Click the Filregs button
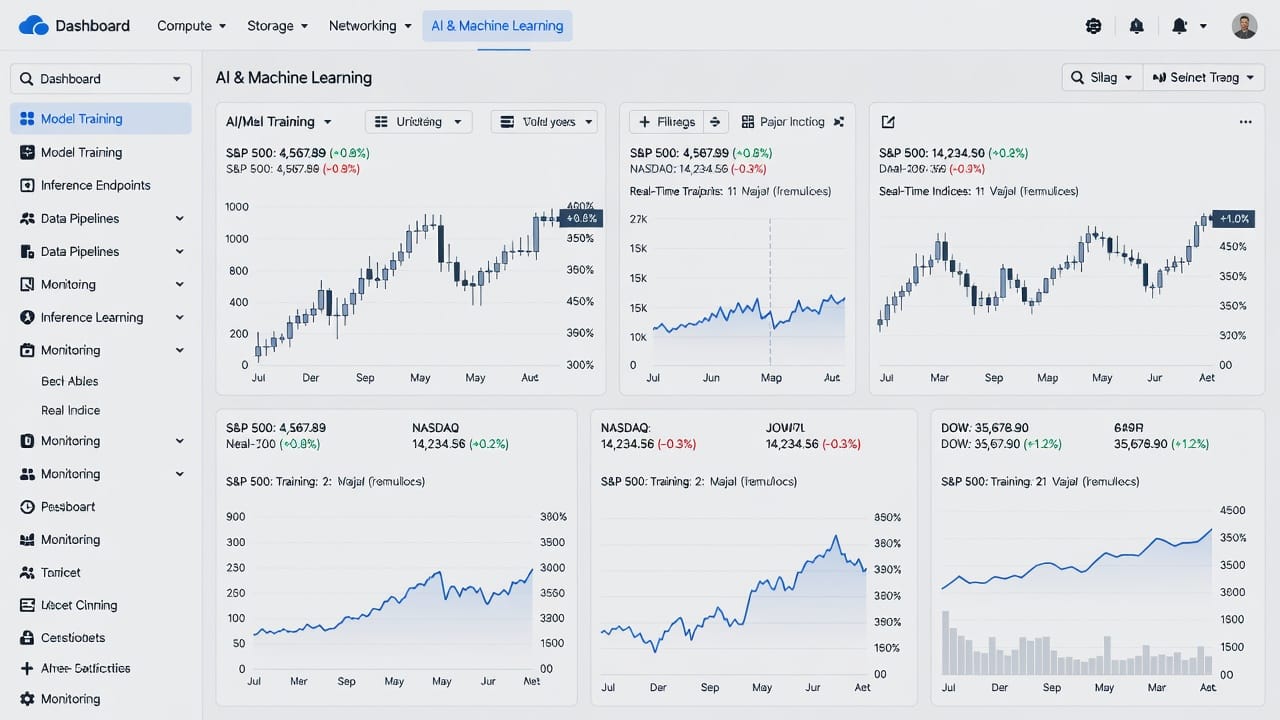1280x720 pixels. [666, 122]
